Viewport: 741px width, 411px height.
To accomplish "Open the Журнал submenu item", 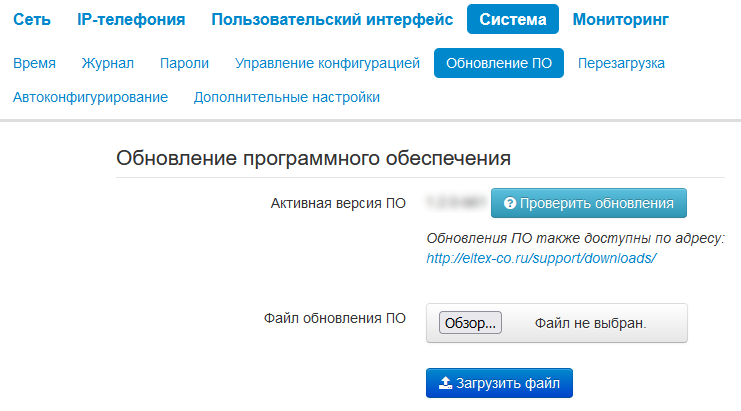I will (109, 63).
